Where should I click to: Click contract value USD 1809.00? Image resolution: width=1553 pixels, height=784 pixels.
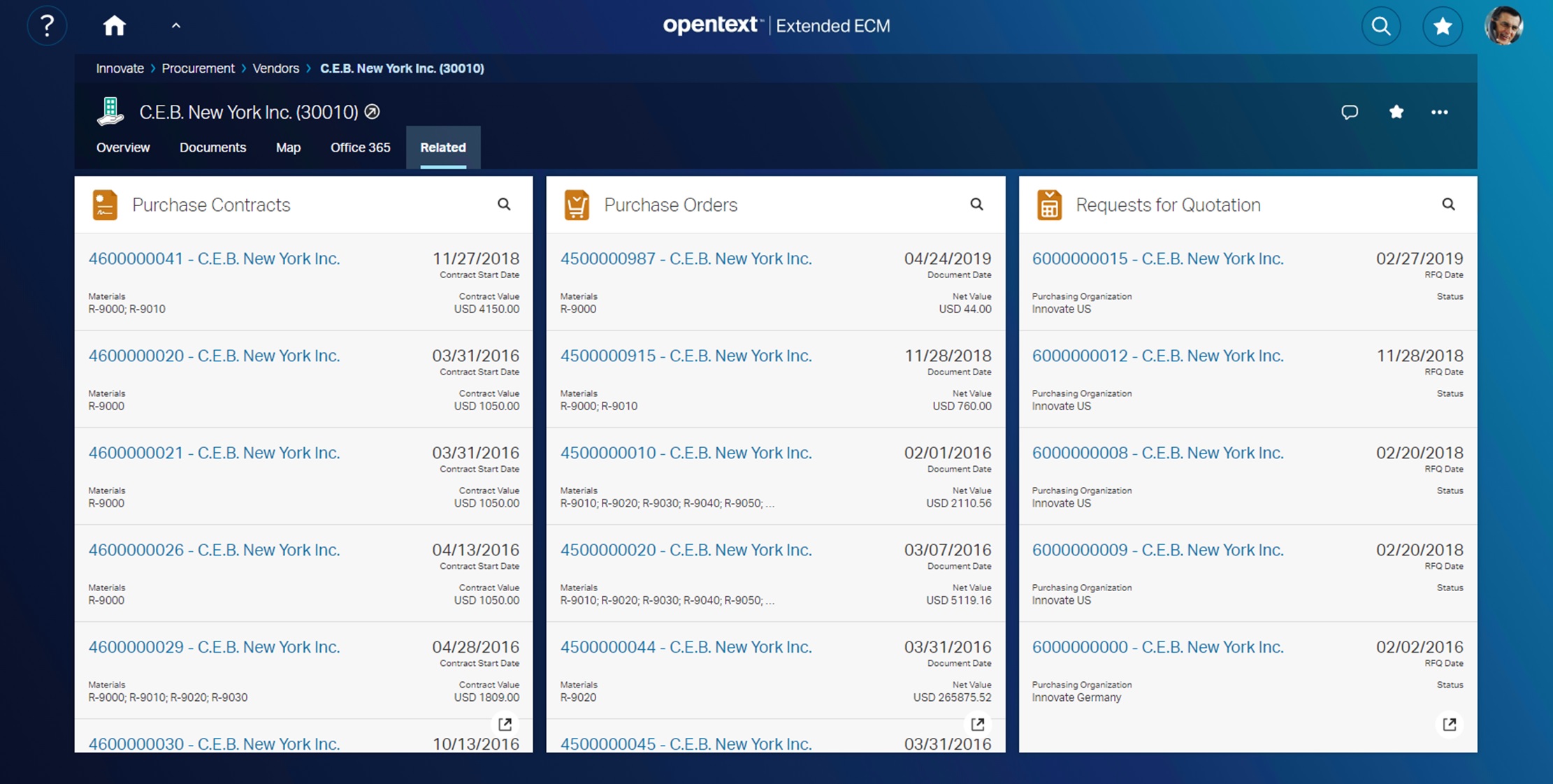point(486,697)
